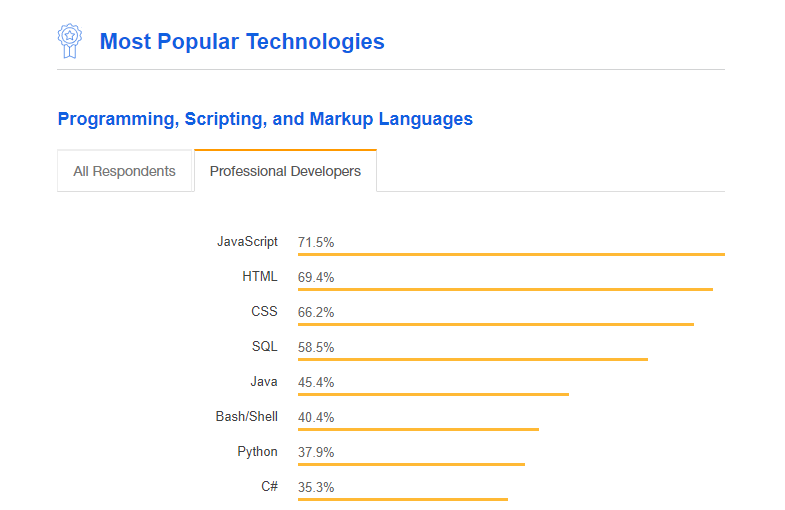
Task: Click the Bash/Shell 40.4% bar
Action: [418, 429]
